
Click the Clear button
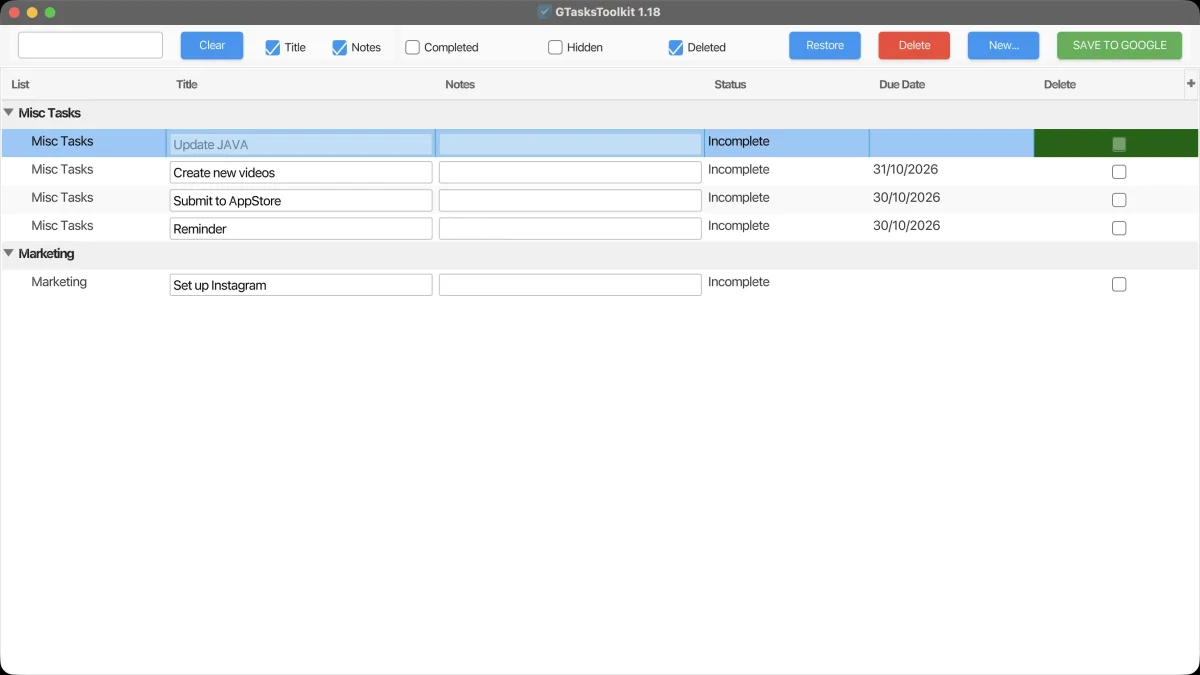point(212,45)
